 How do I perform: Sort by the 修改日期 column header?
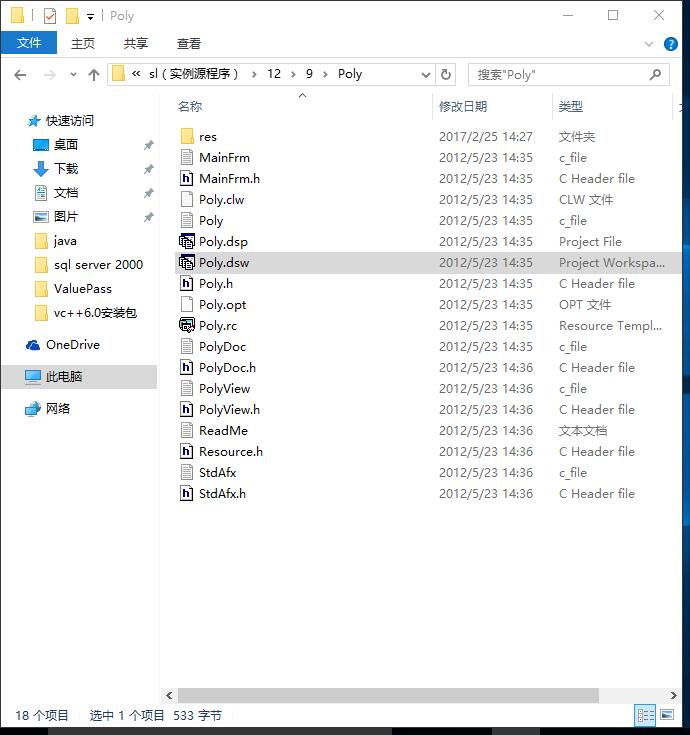pos(463,107)
